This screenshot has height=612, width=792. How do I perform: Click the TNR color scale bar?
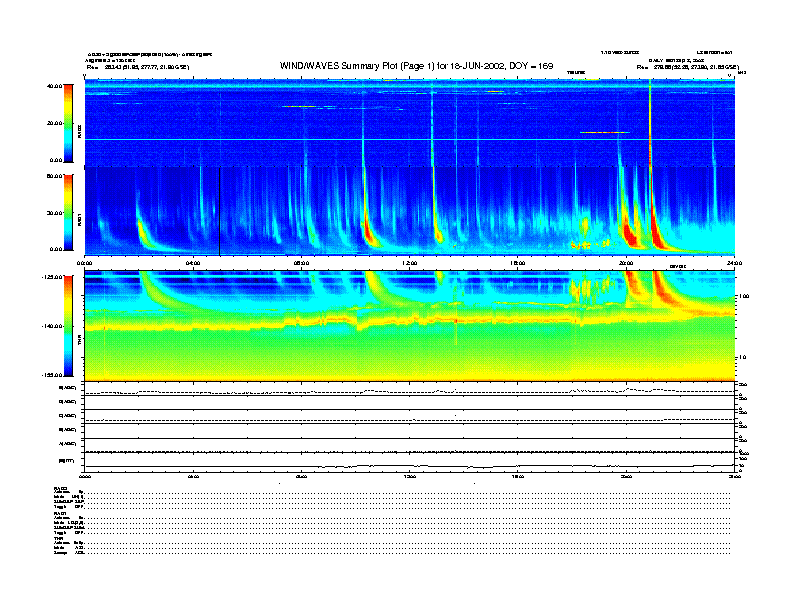[68, 326]
